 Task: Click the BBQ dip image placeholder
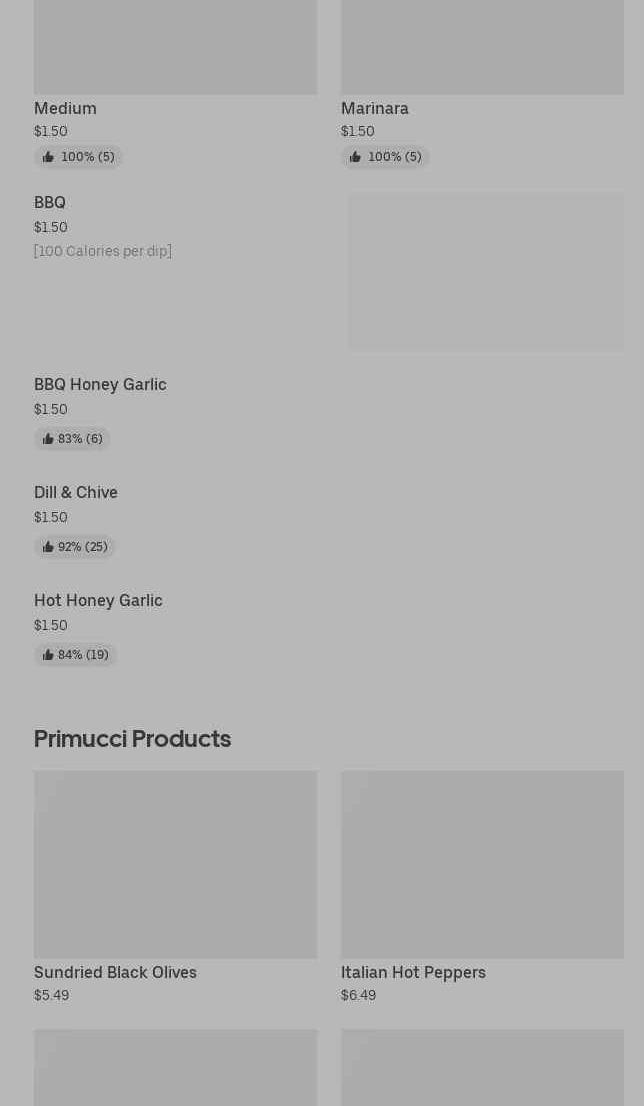pos(486,271)
